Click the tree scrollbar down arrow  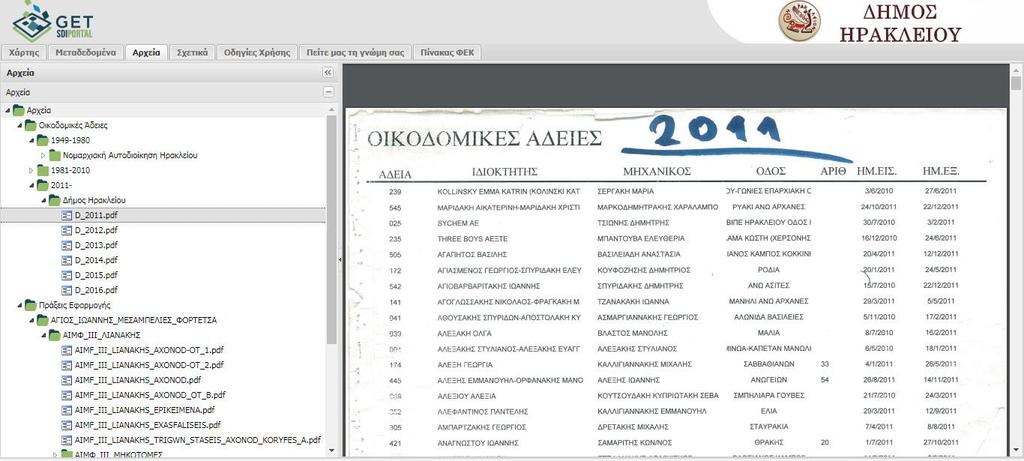coord(331,450)
